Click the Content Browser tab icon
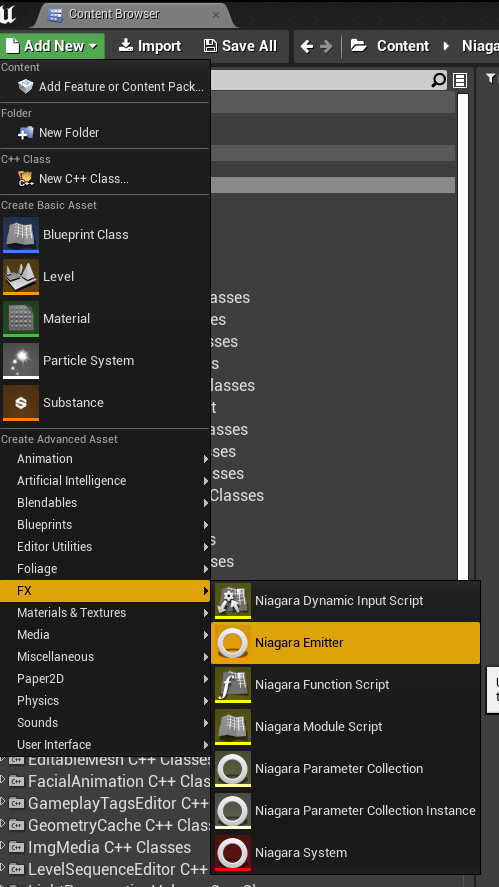The height and width of the screenshot is (887, 499). (55, 14)
